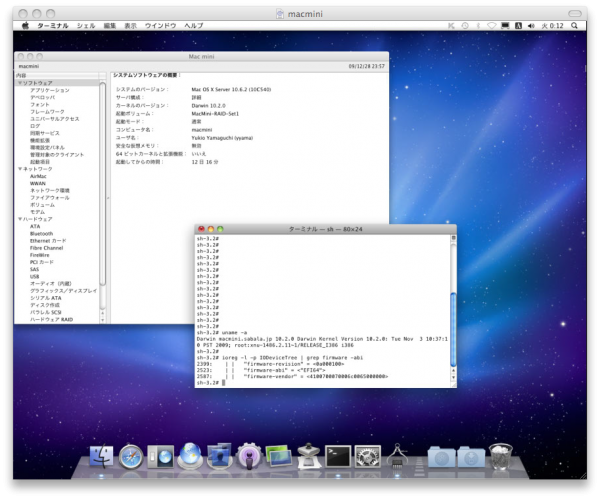Select FireWire in the sidebar
This screenshot has height=499, width=600.
pyautogui.click(x=40, y=255)
